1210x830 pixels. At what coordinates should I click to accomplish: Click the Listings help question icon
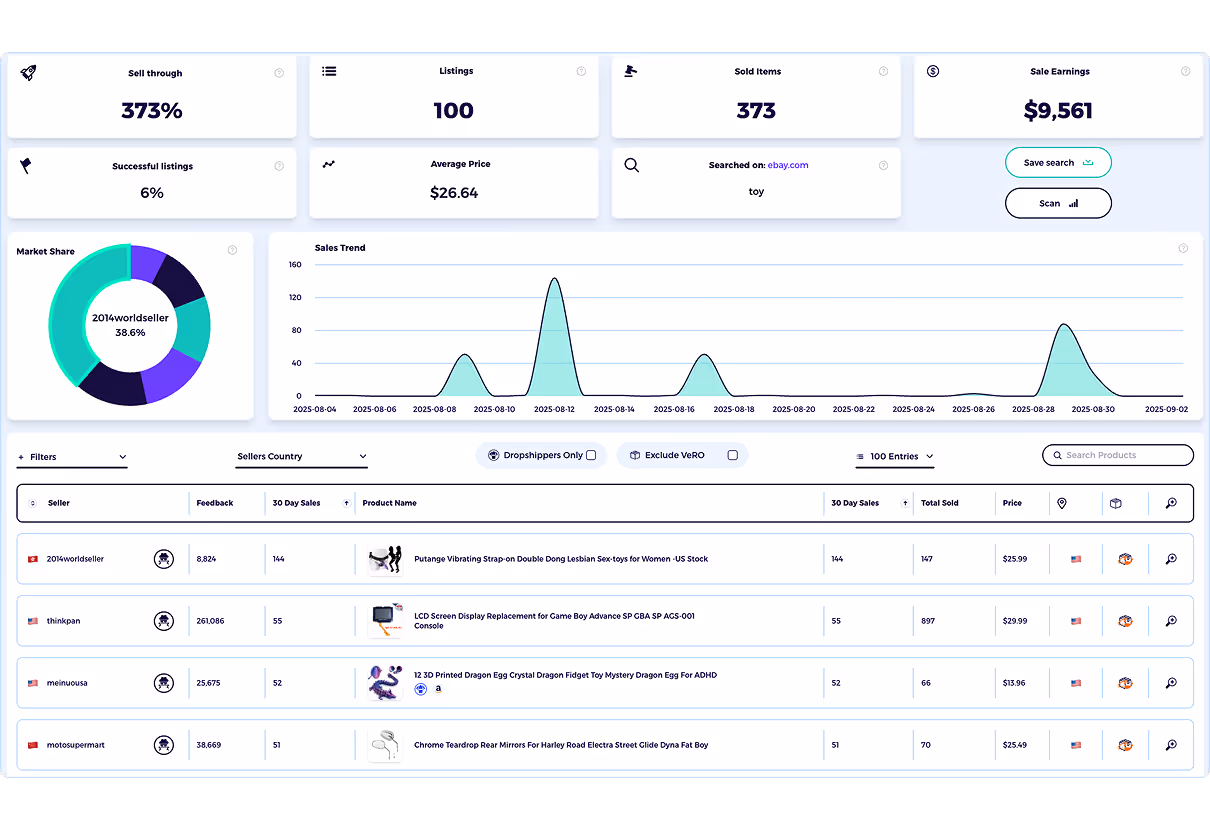[x=581, y=71]
